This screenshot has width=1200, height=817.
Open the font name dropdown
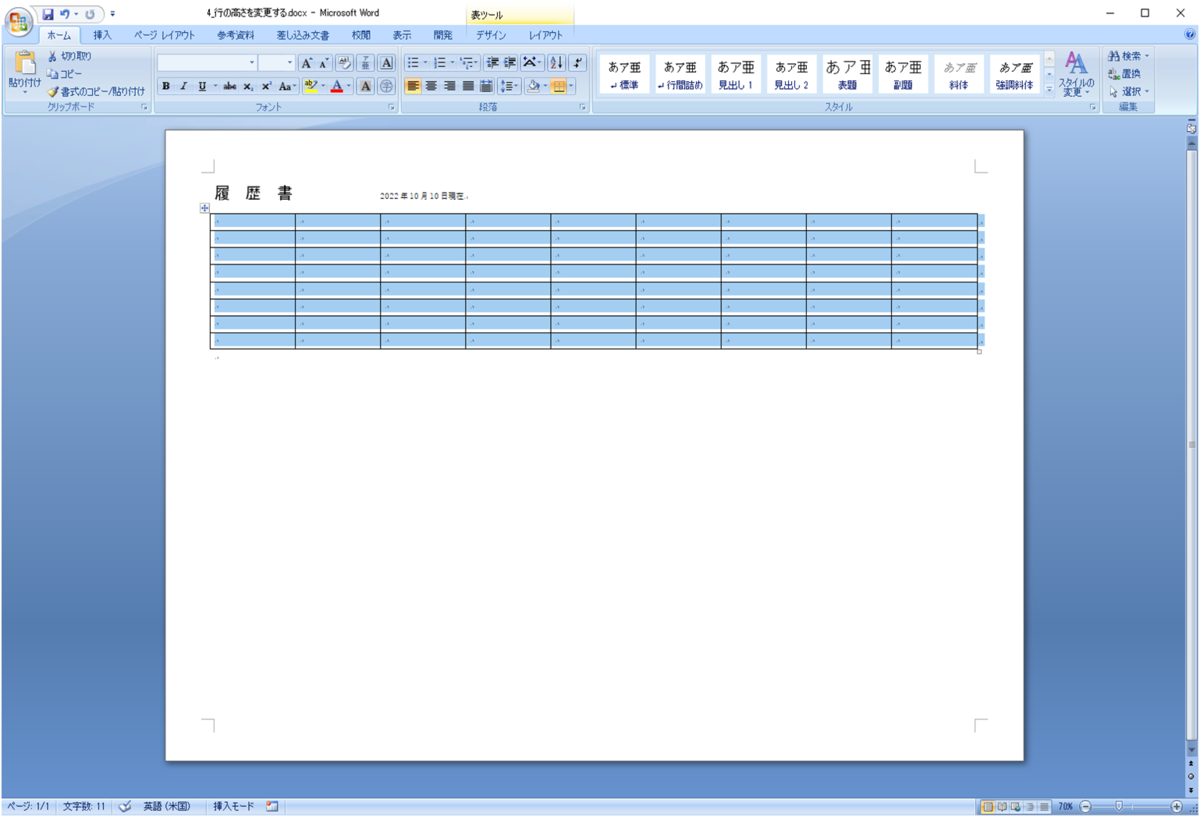pos(252,63)
